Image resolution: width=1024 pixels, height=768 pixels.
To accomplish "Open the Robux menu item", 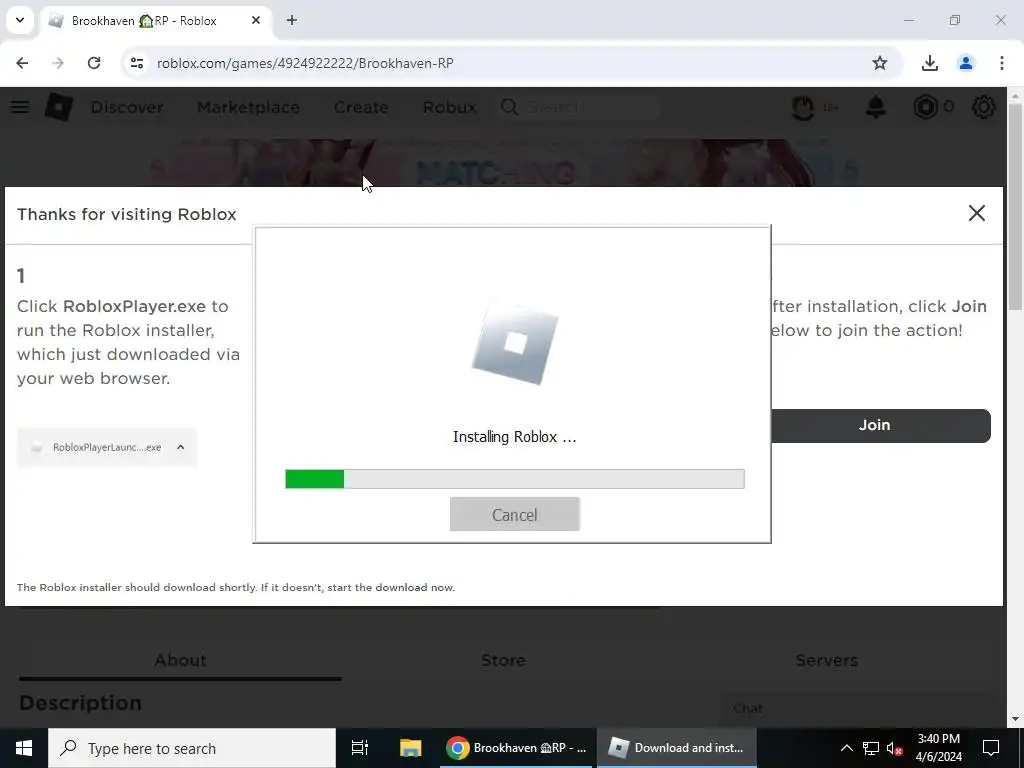I will [x=449, y=107].
